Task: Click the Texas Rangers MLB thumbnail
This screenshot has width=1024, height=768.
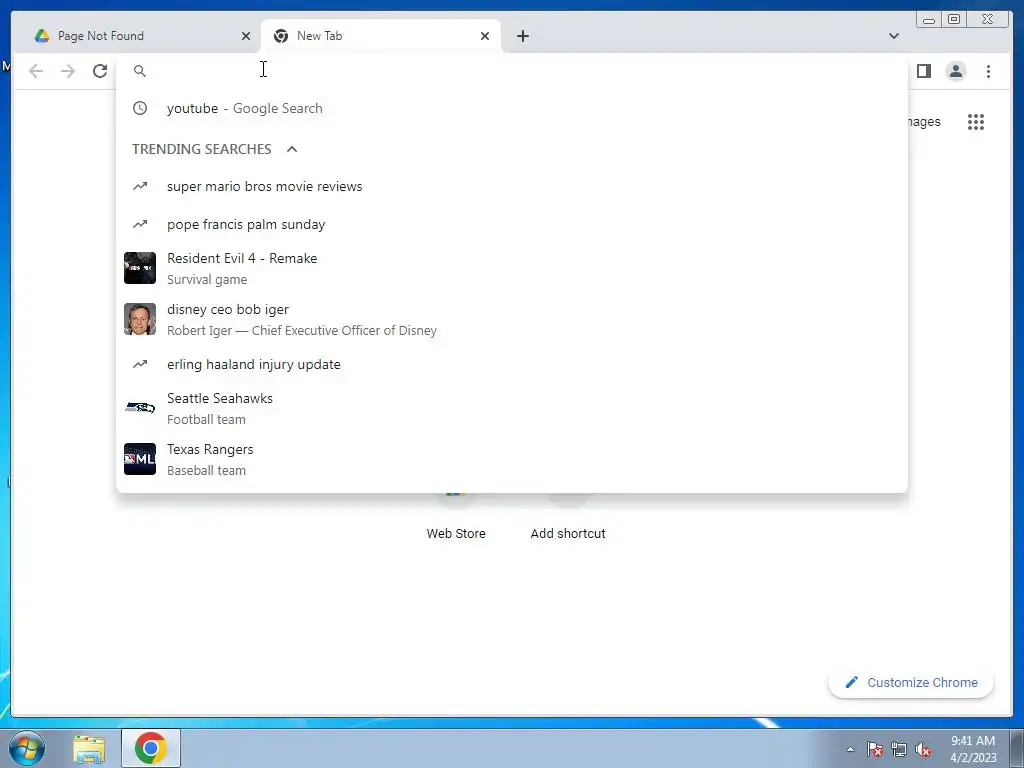Action: pos(140,459)
